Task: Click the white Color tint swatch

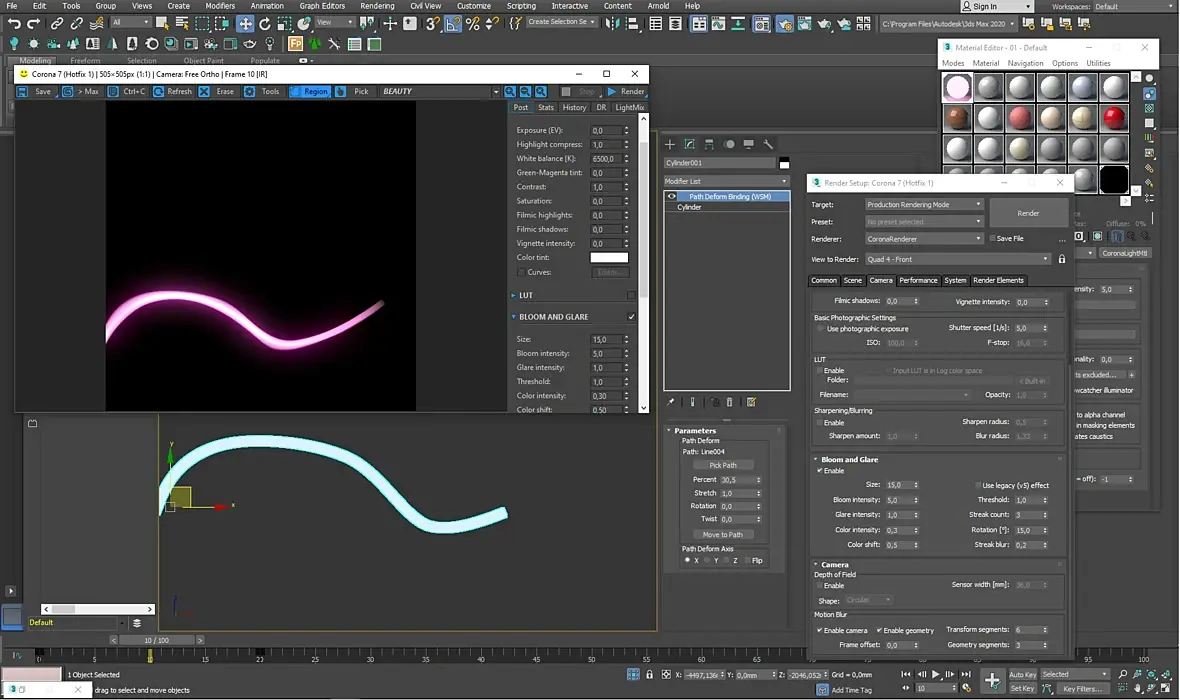Action: coord(609,258)
